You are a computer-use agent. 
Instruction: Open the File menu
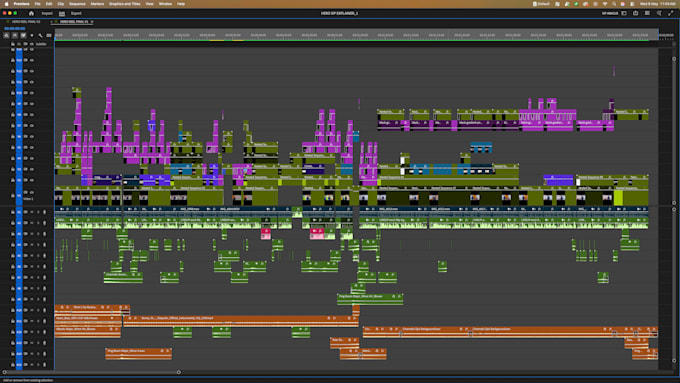37,4
